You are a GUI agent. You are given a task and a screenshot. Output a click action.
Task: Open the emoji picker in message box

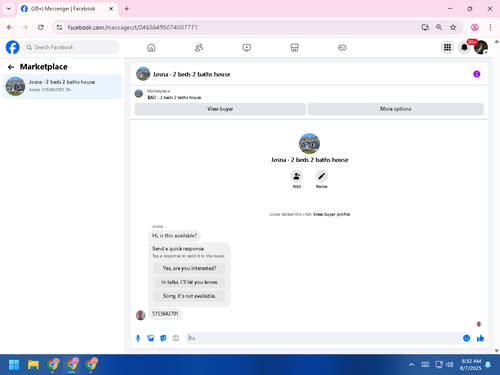466,338
